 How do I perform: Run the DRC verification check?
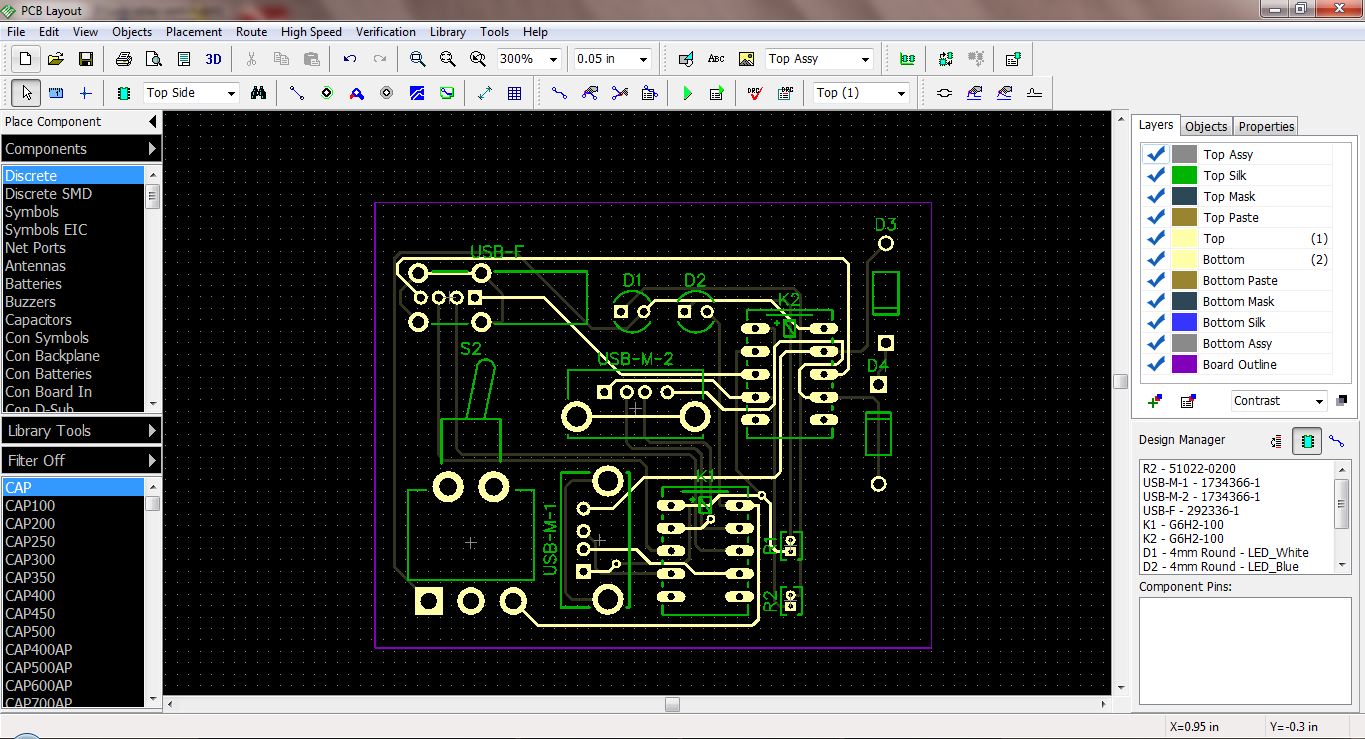tap(754, 92)
